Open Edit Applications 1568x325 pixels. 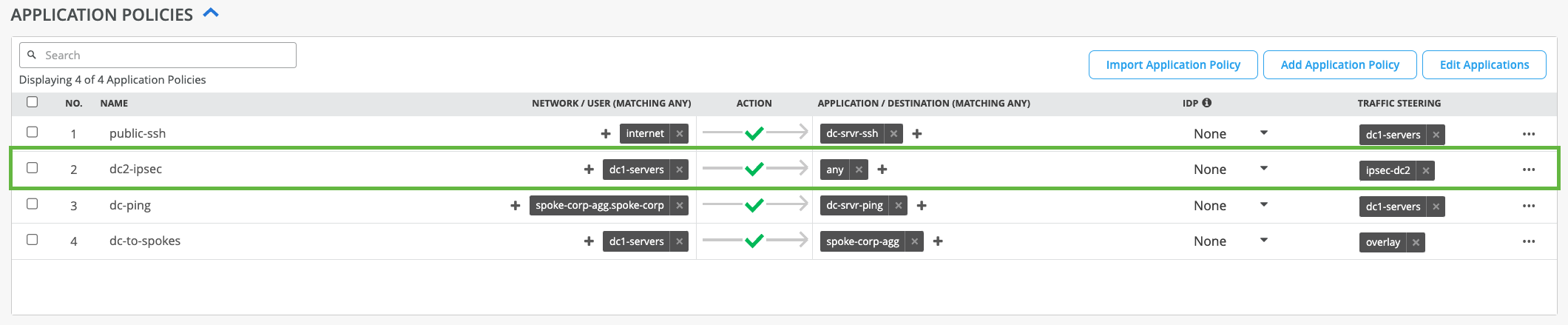click(1484, 64)
